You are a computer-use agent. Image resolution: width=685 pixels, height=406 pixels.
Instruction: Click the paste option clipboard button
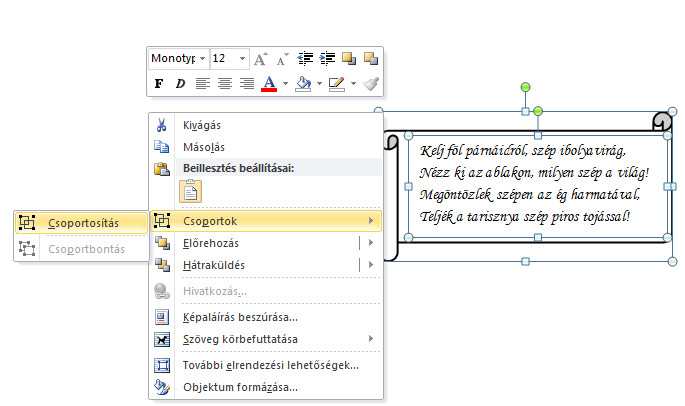[x=190, y=191]
